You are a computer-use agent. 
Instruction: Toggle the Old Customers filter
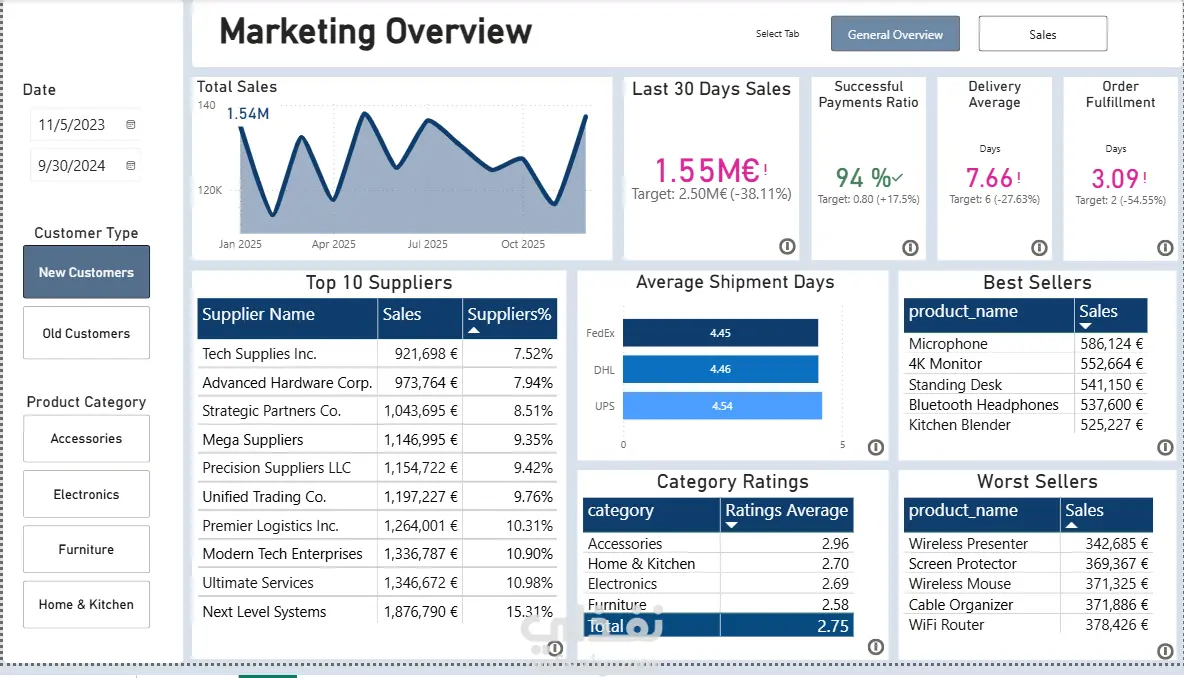(x=86, y=333)
